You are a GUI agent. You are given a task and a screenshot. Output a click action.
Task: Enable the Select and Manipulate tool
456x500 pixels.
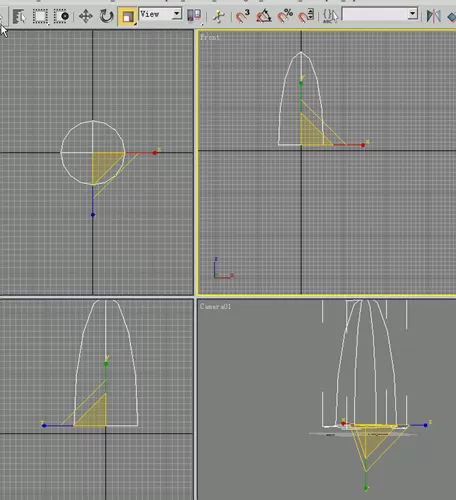click(x=219, y=16)
